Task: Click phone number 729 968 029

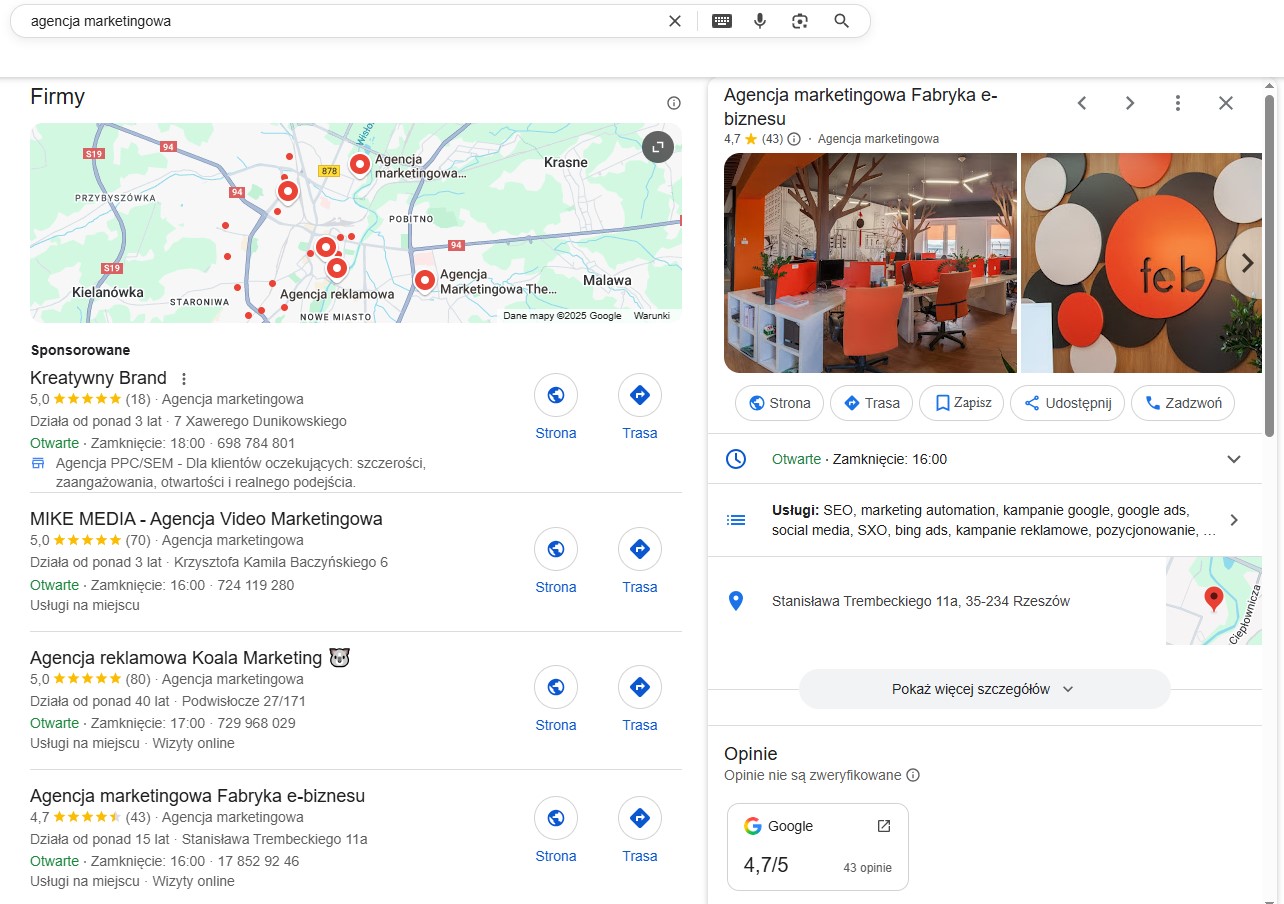Action: [x=256, y=723]
